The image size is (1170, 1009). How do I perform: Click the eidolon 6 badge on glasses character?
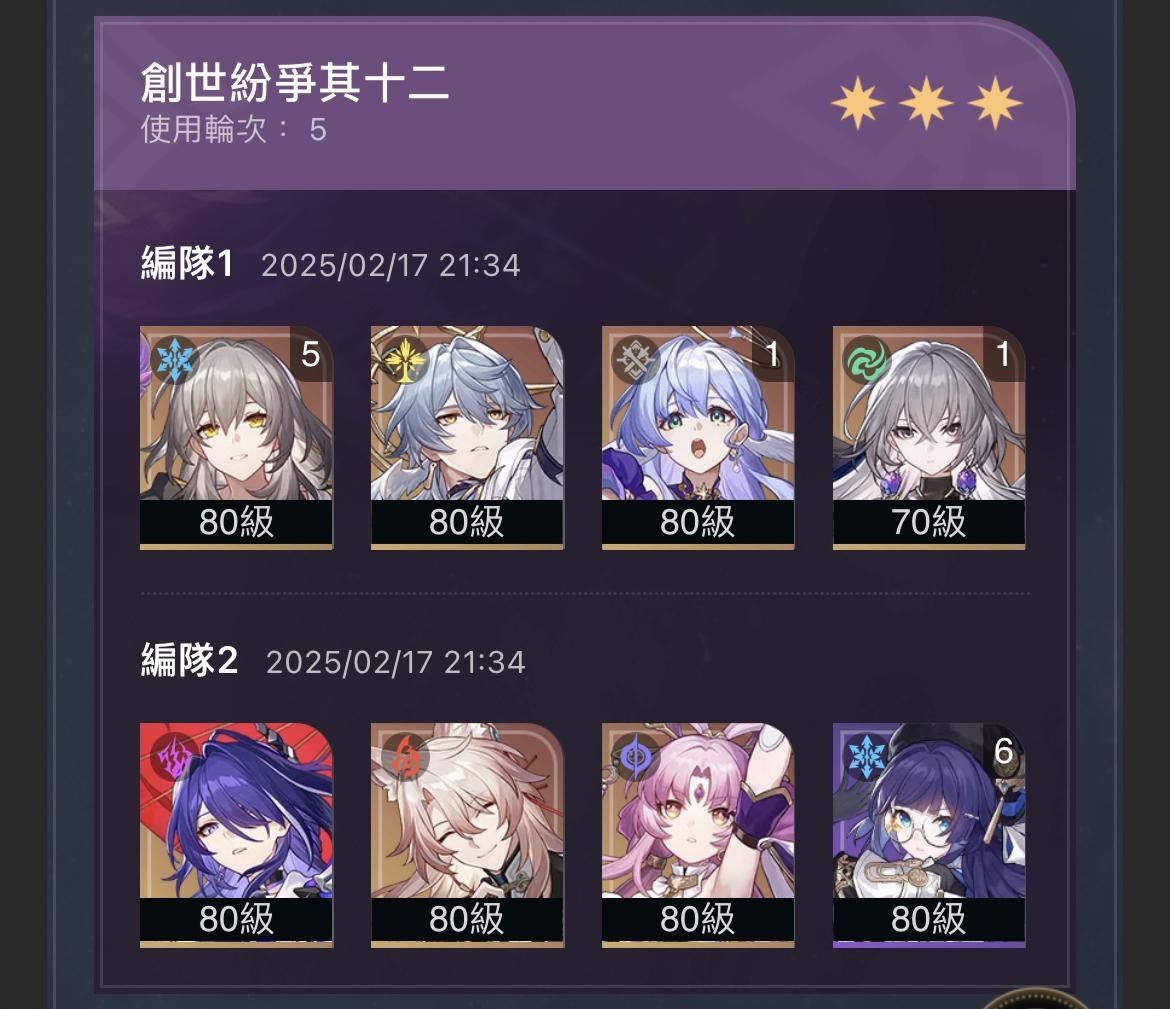1004,751
